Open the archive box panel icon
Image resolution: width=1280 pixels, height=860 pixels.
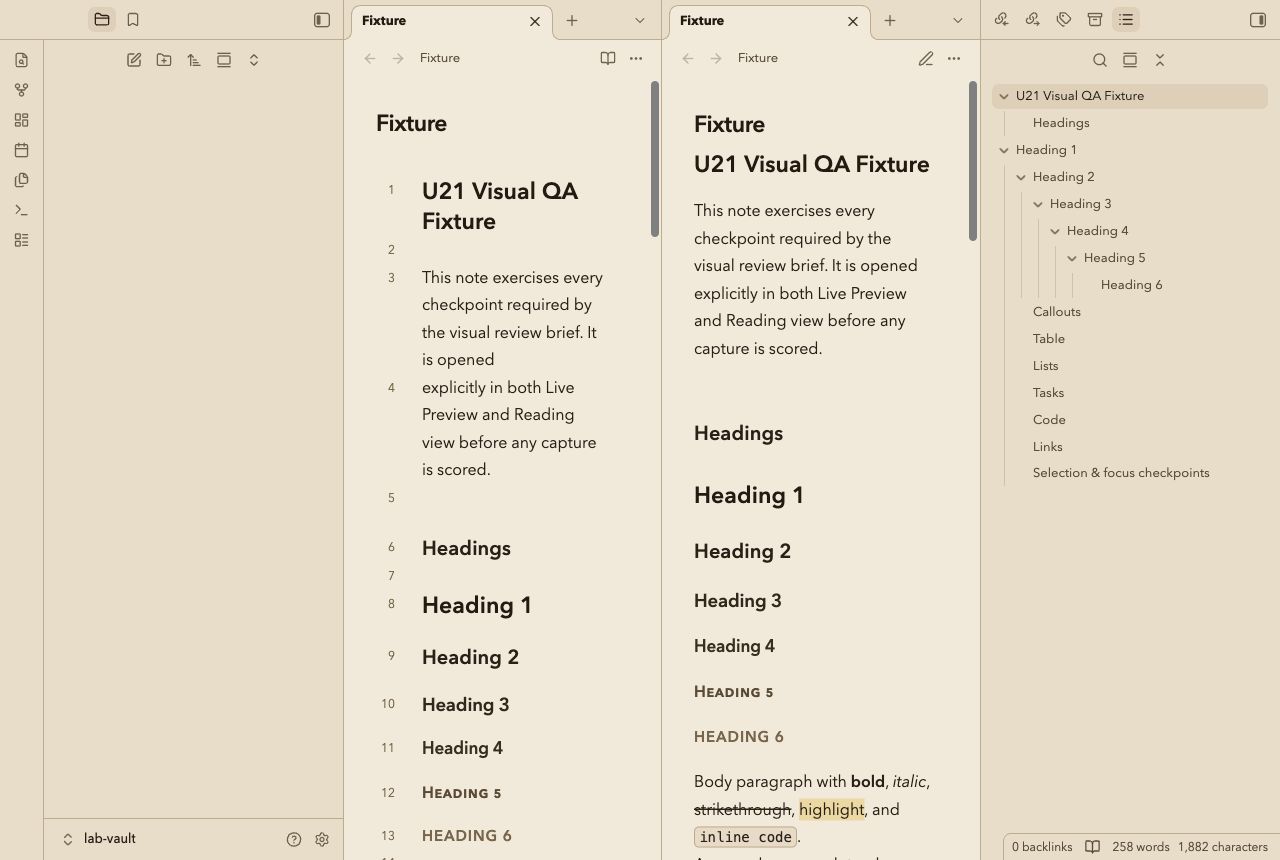pos(1095,20)
